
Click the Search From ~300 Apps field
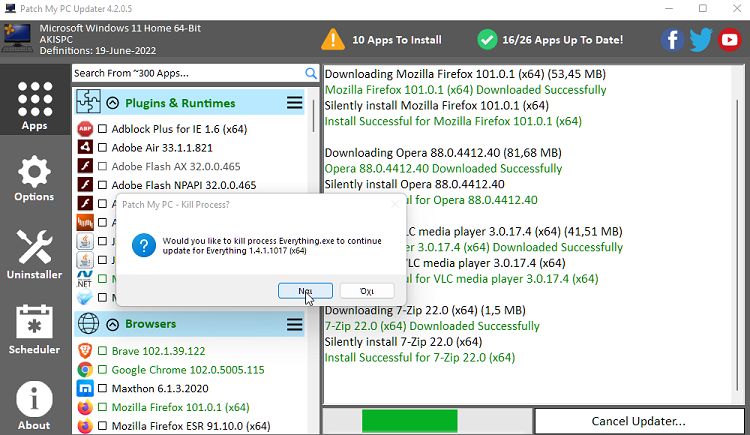[x=188, y=73]
